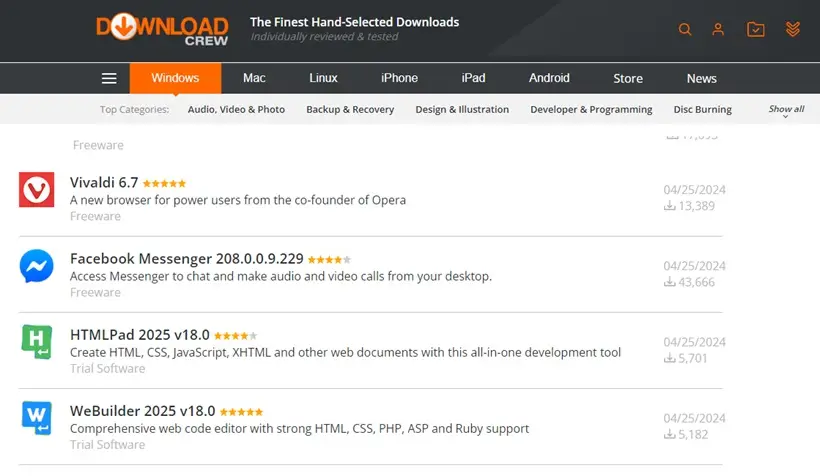Click WeBuilder's 04/25/2024 date

[x=694, y=418]
